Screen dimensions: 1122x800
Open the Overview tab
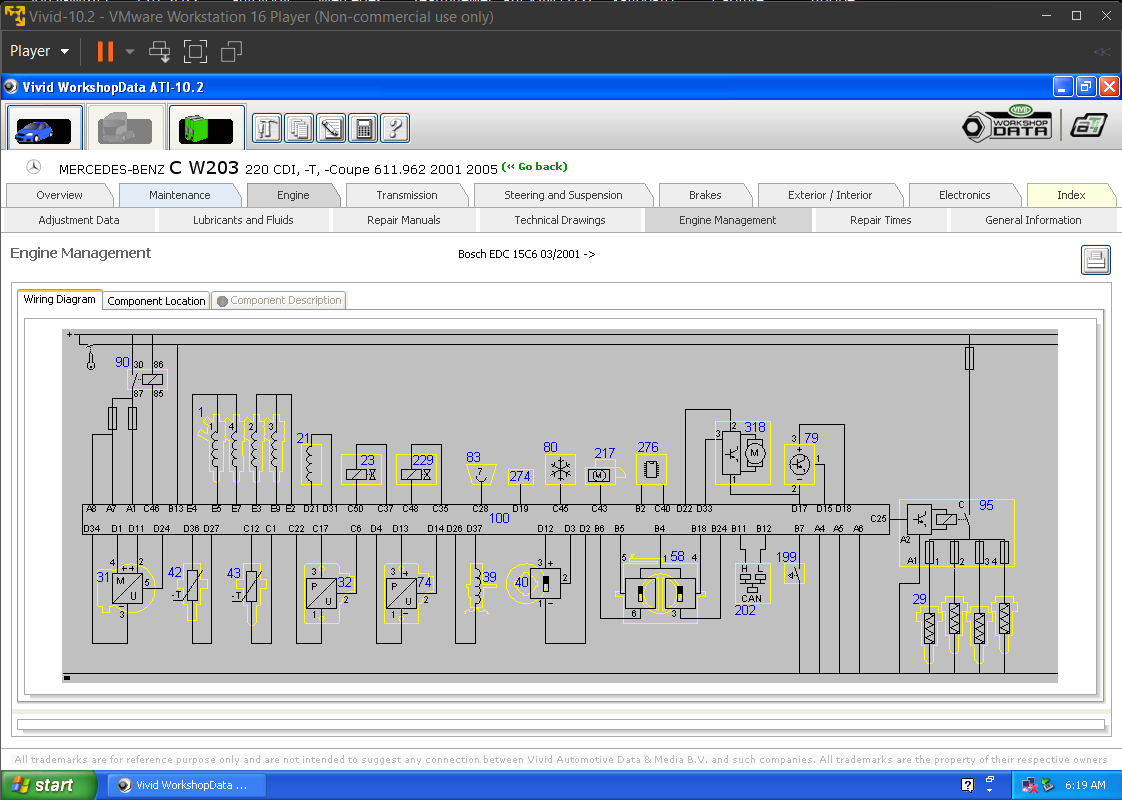pyautogui.click(x=59, y=195)
